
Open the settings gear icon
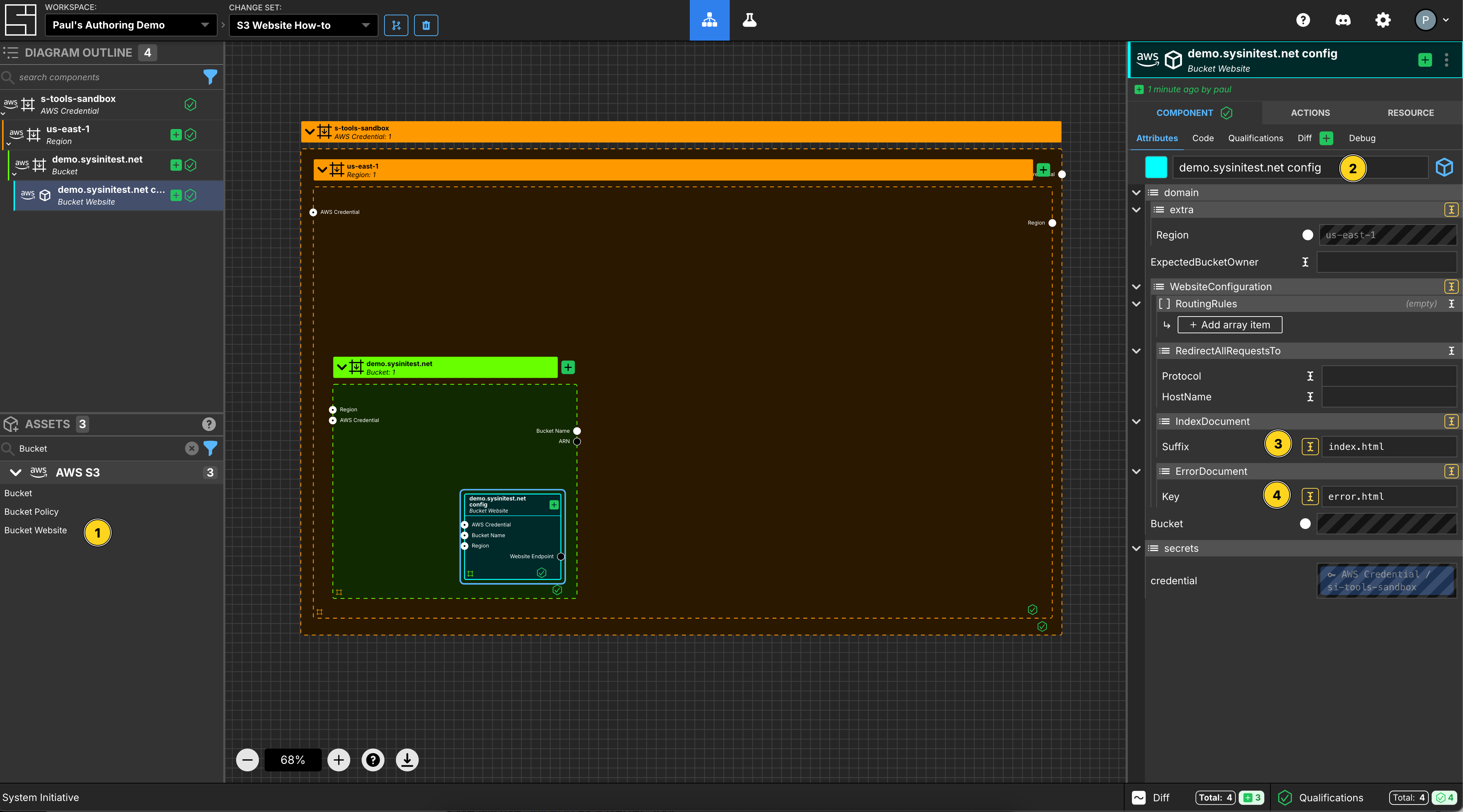click(x=1382, y=20)
